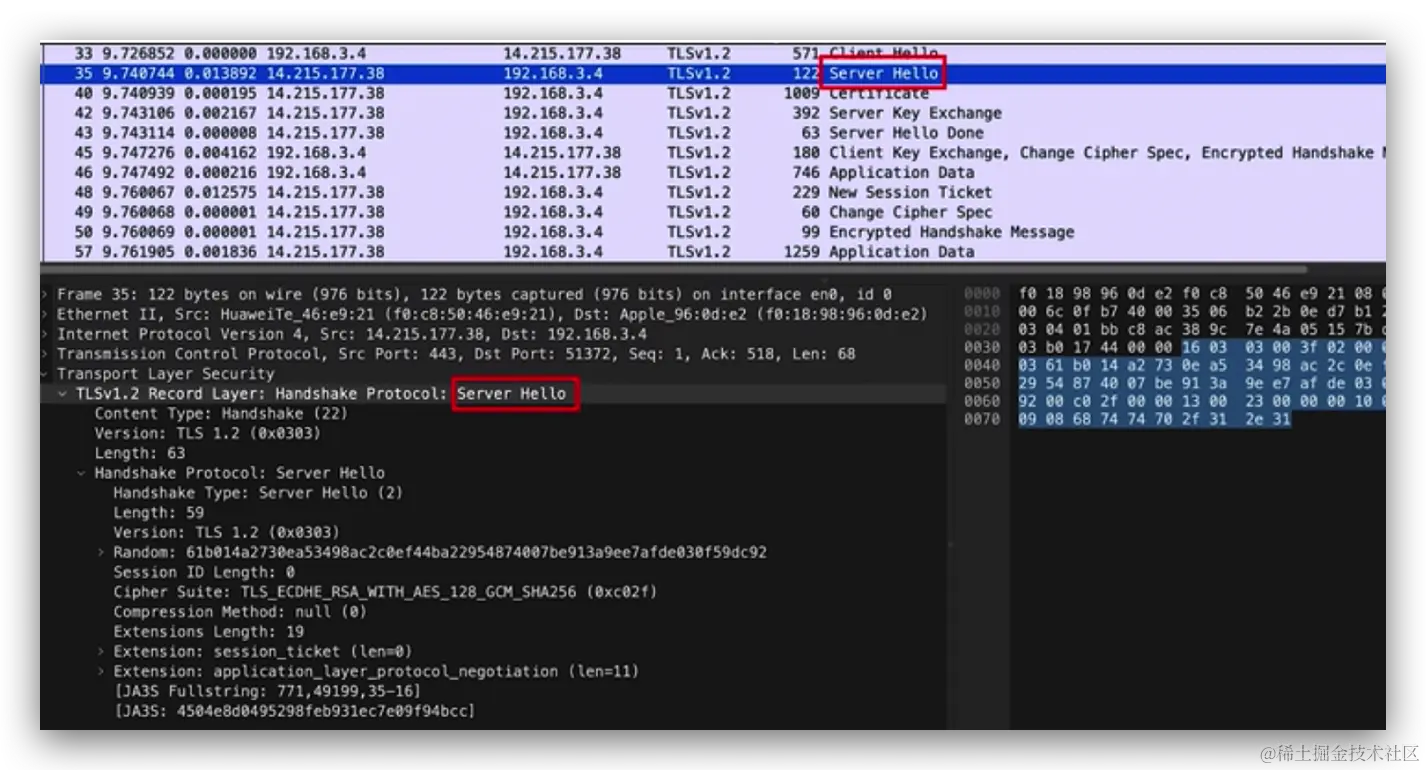The width and height of the screenshot is (1426, 770).
Task: Select packet 40 Certificate row
Action: (713, 93)
